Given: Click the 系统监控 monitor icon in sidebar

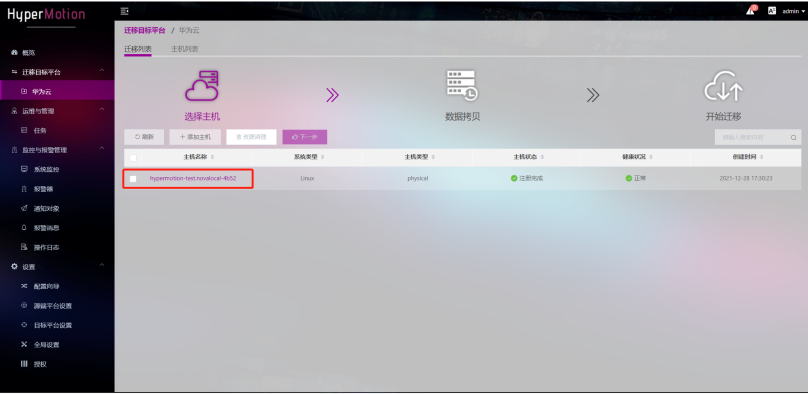Looking at the screenshot, I should click(24, 169).
